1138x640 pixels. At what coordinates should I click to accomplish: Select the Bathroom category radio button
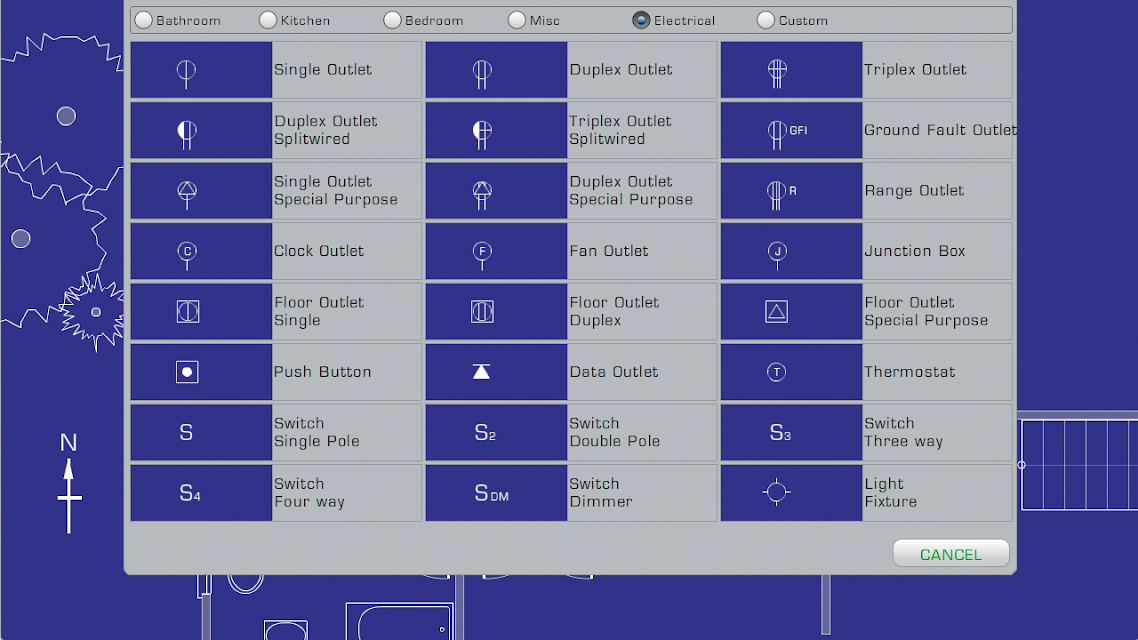(x=145, y=20)
